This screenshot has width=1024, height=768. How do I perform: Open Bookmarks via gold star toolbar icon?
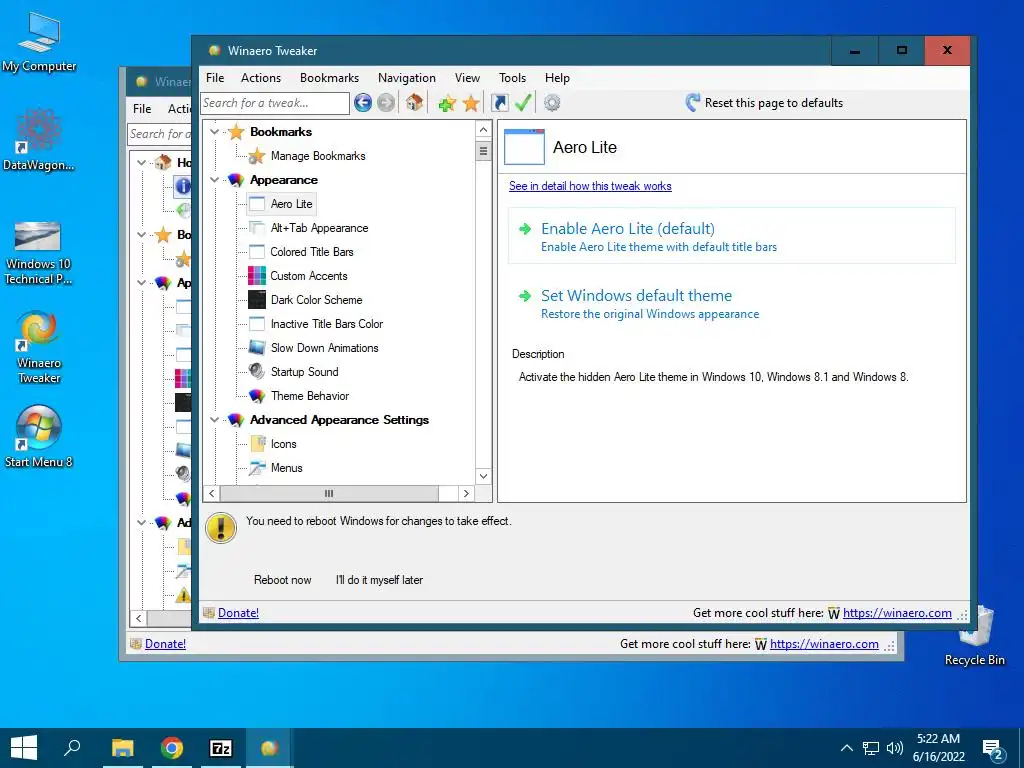(471, 103)
